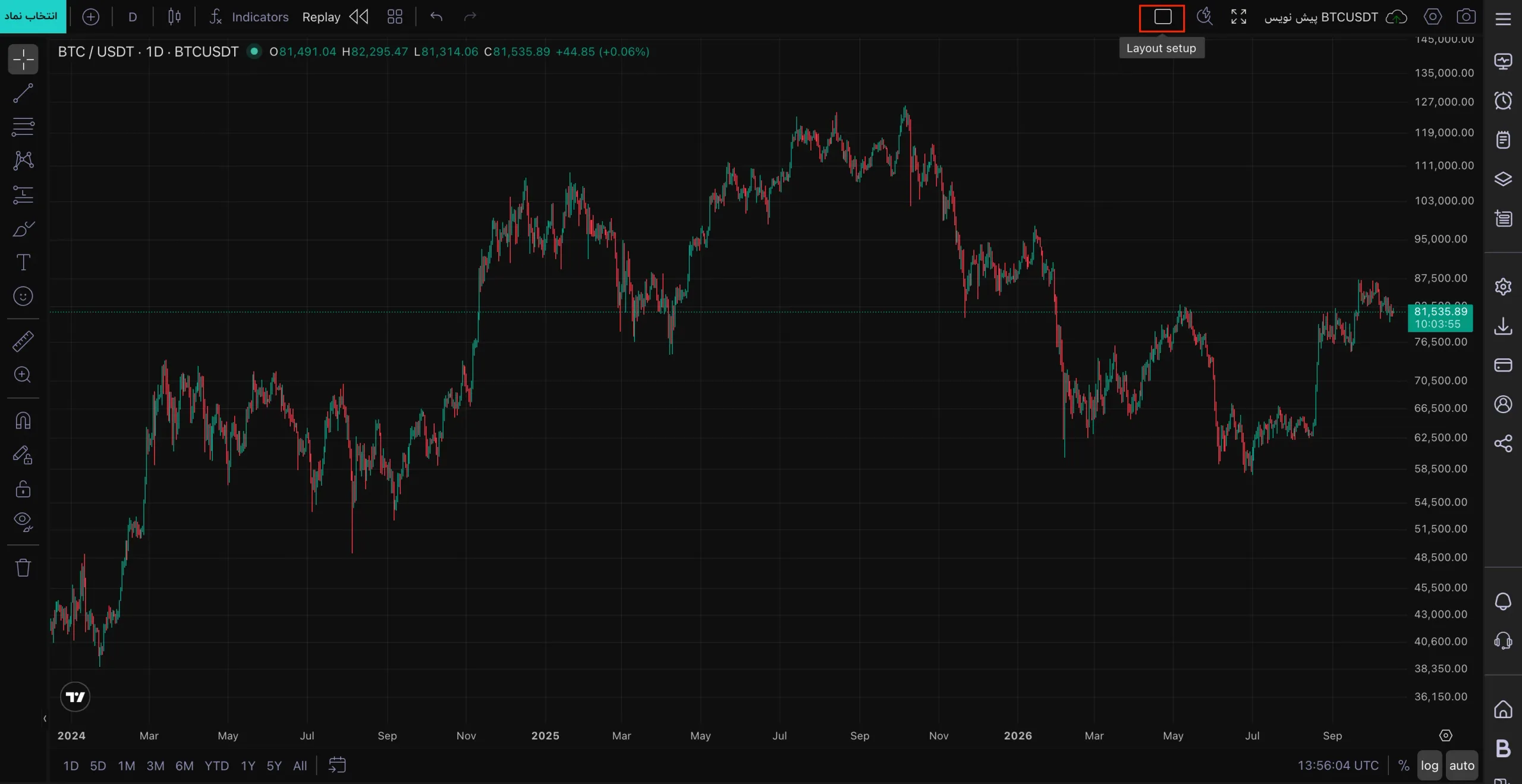Open the hamburger main menu

(1503, 19)
